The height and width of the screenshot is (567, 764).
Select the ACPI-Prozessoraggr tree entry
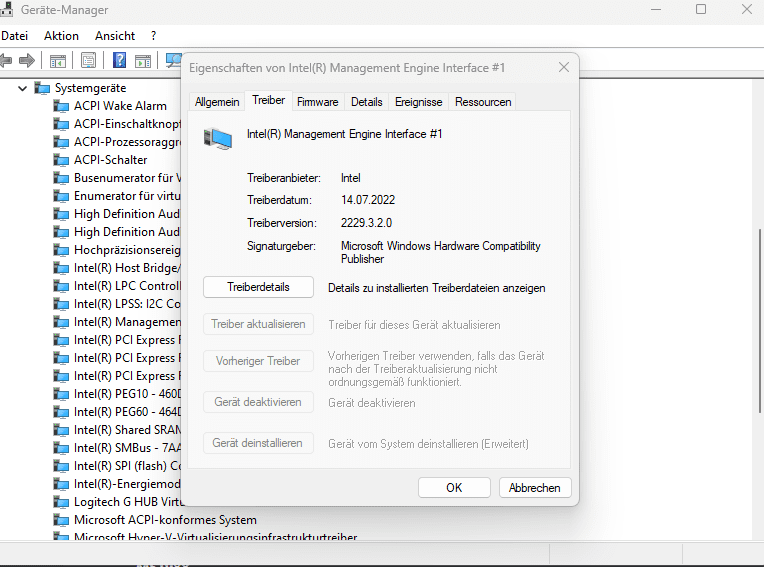point(127,142)
